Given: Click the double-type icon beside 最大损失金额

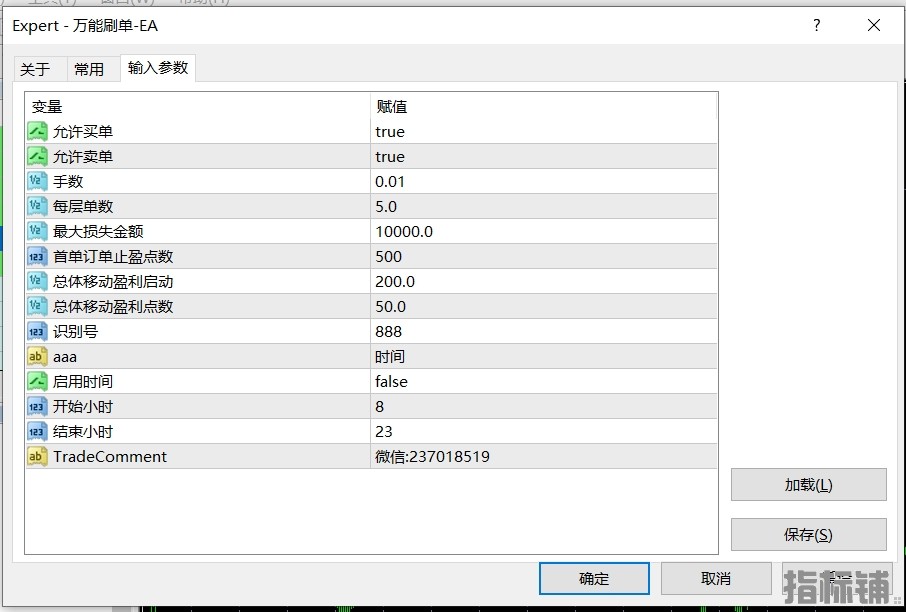Looking at the screenshot, I should coord(37,231).
